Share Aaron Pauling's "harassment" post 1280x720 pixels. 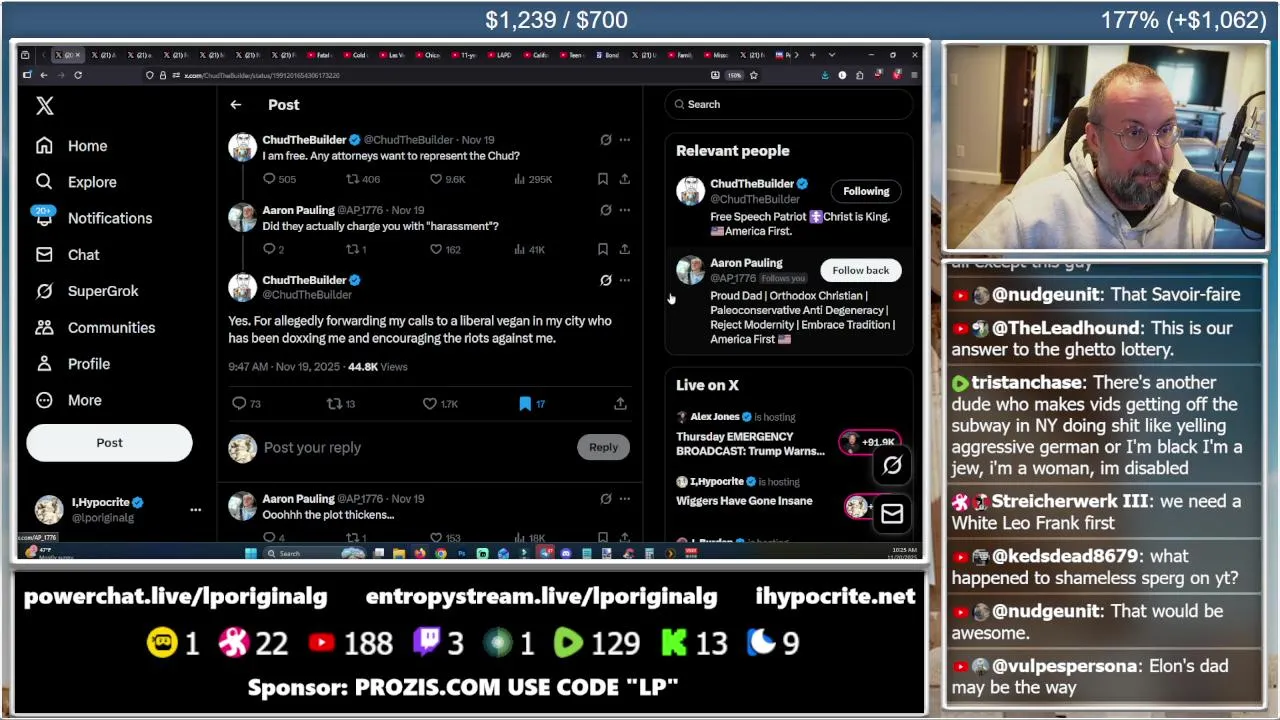coord(624,249)
